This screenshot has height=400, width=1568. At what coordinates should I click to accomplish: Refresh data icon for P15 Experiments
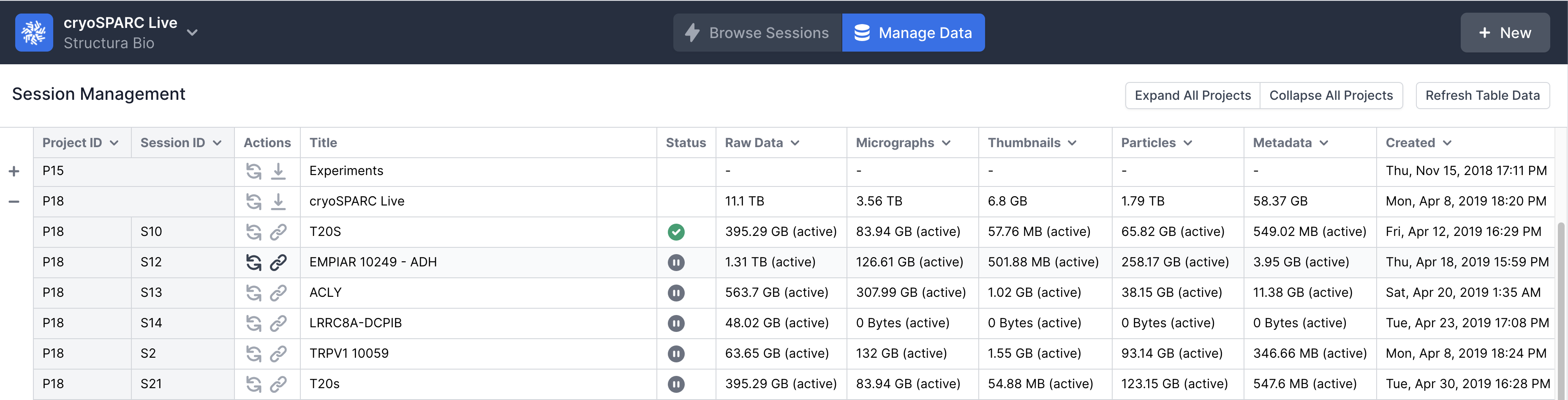[254, 171]
